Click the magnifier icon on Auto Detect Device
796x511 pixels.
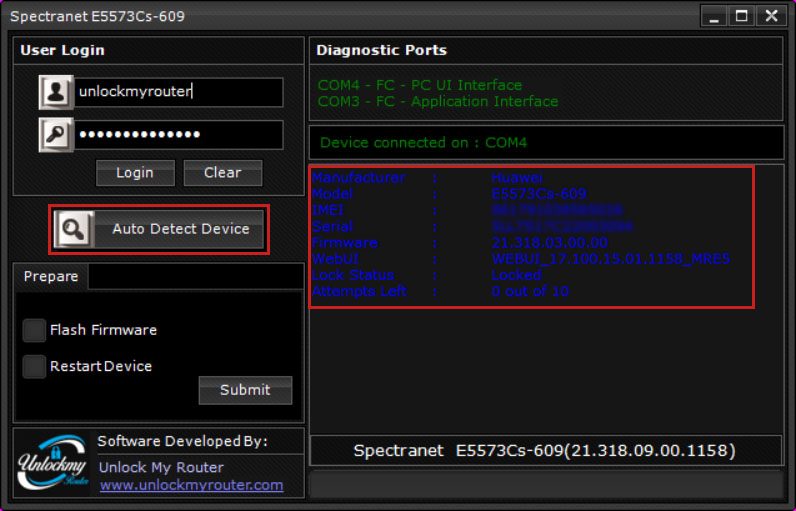[74, 229]
